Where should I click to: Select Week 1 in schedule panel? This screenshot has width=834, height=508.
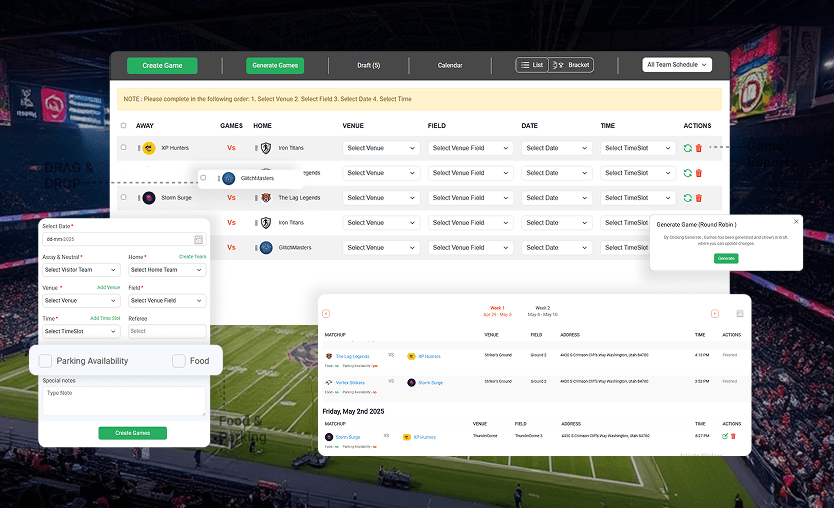coord(497,311)
